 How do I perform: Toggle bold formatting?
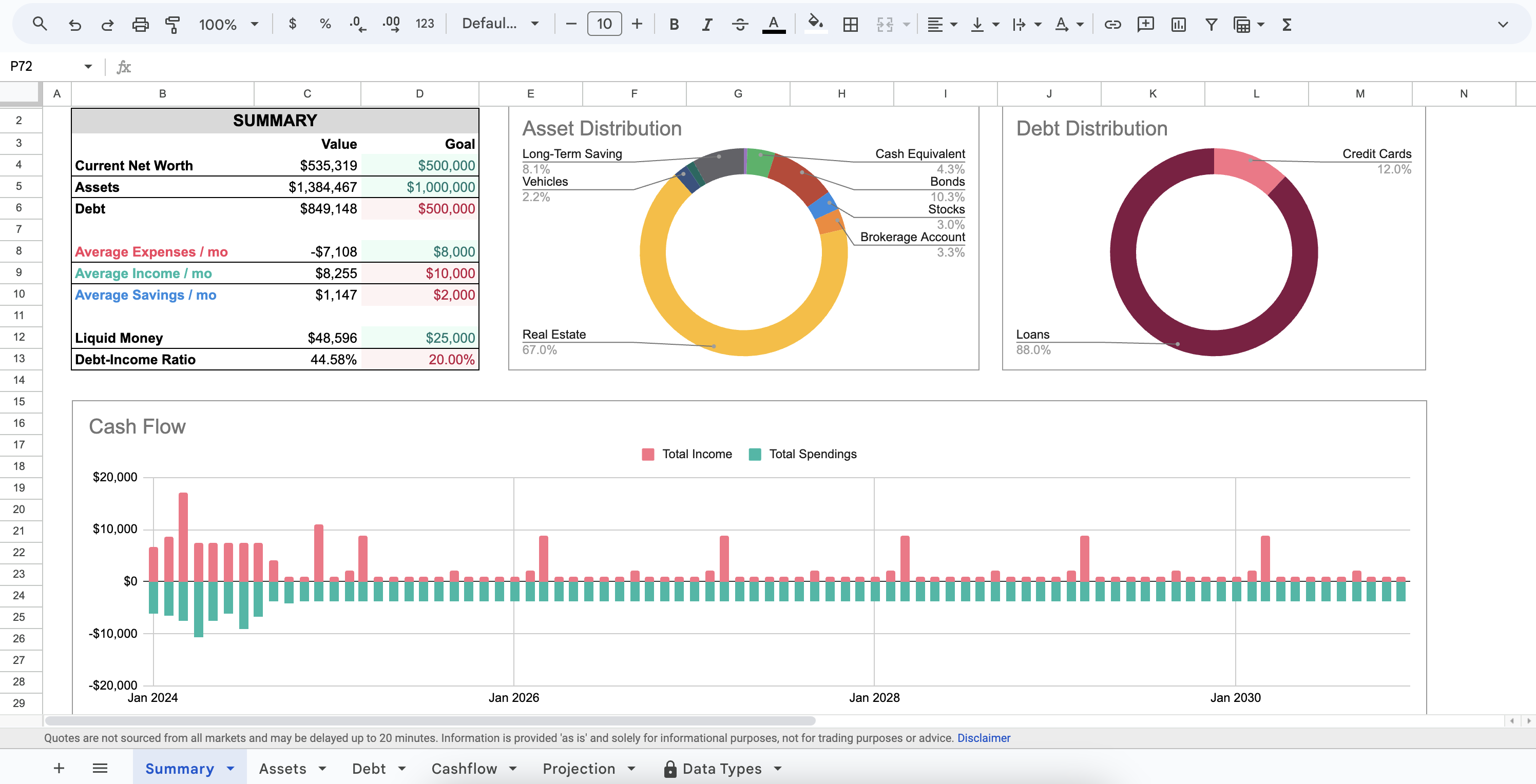click(674, 25)
